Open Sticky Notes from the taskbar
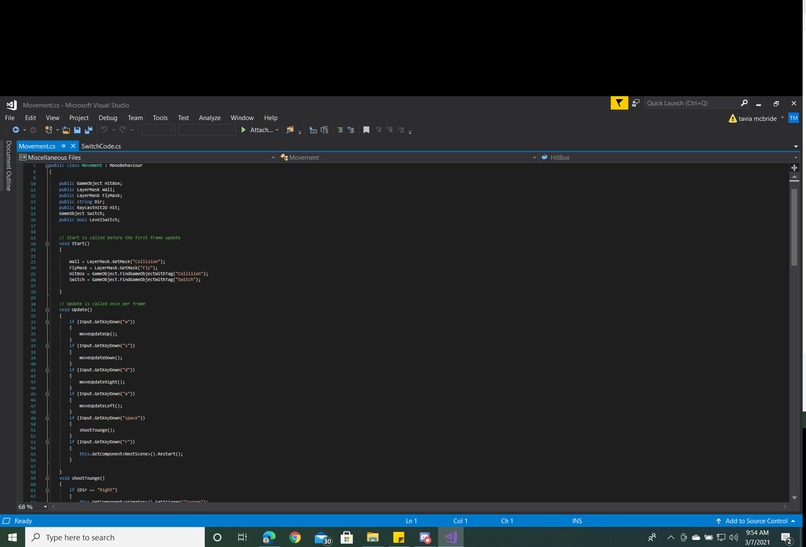The image size is (806, 547). click(398, 537)
